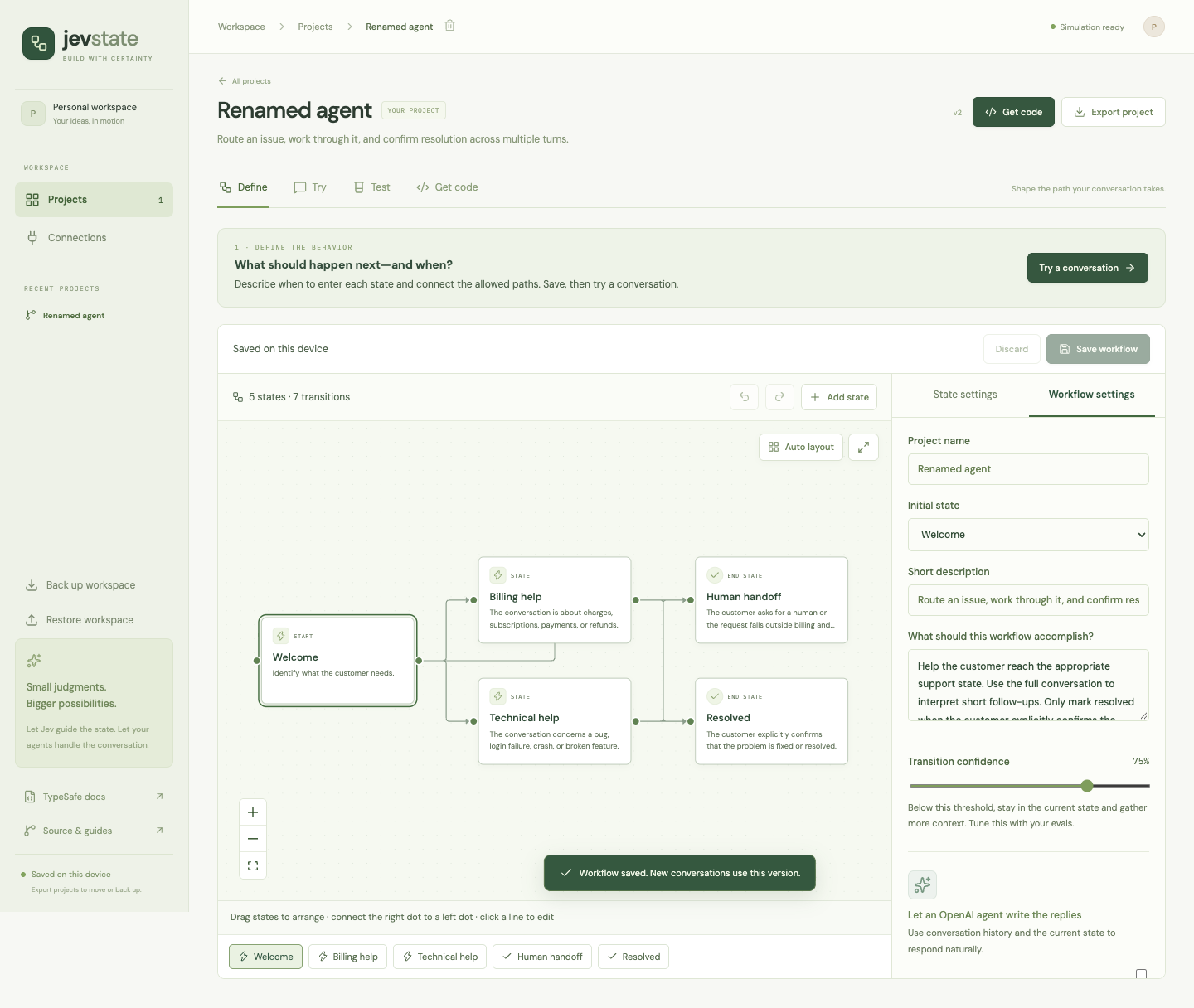Open recent project Renamed agent
The width and height of the screenshot is (1194, 1008).
[x=94, y=316]
